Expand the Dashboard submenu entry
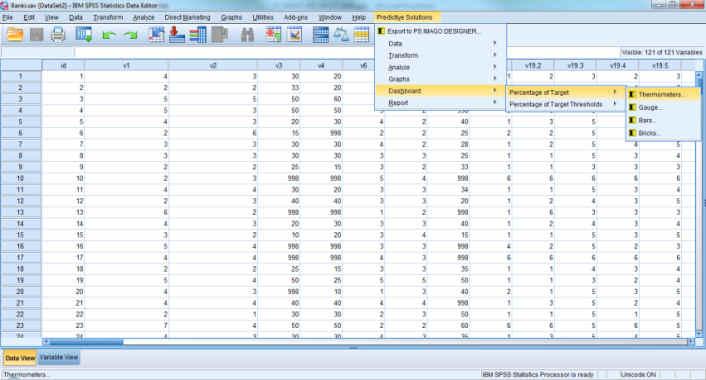 tap(440, 91)
